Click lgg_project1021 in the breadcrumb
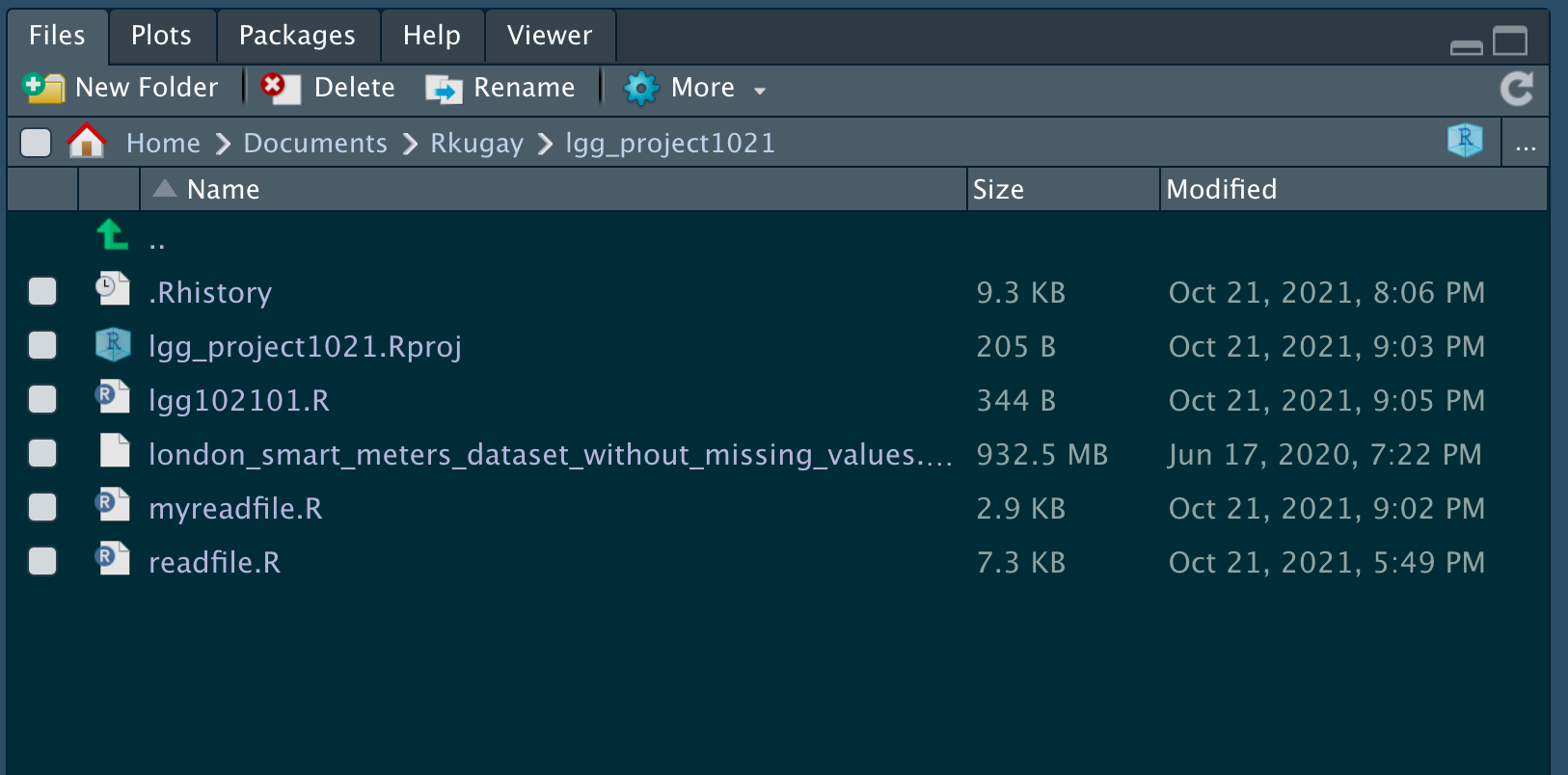Viewport: 1568px width, 775px height. pyautogui.click(x=670, y=144)
